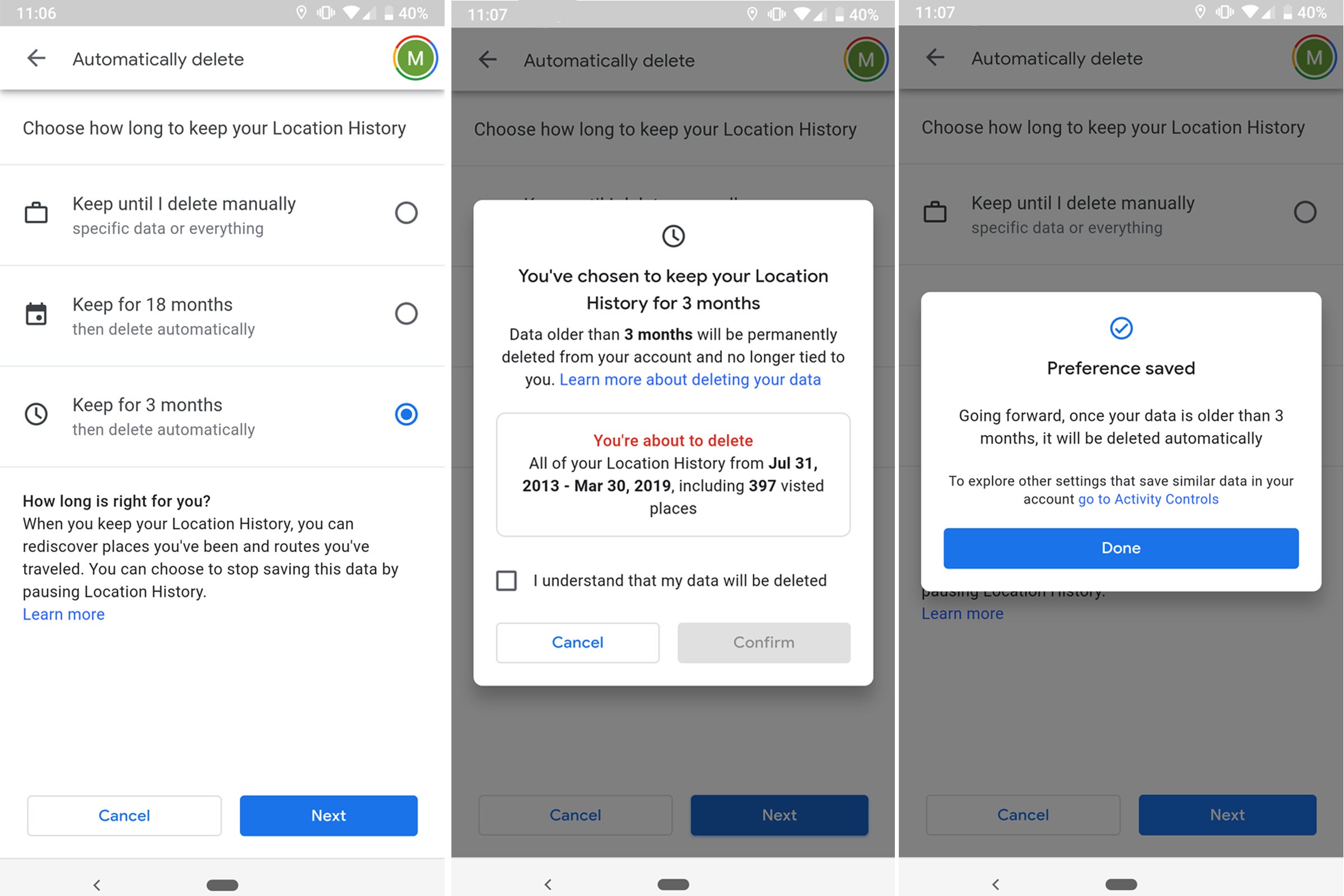Click the Done button to finish
This screenshot has width=1344, height=896.
(x=1120, y=548)
